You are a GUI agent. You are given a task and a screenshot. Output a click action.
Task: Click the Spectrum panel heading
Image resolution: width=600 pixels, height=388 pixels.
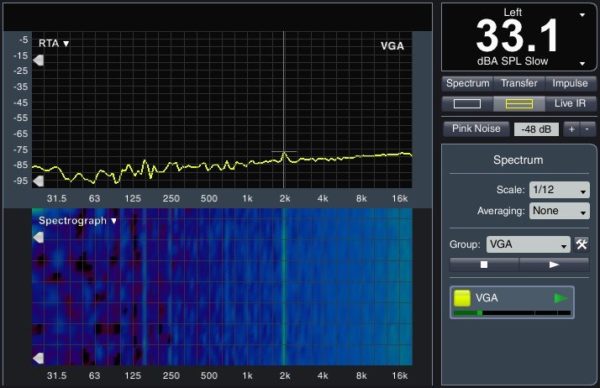pos(518,160)
